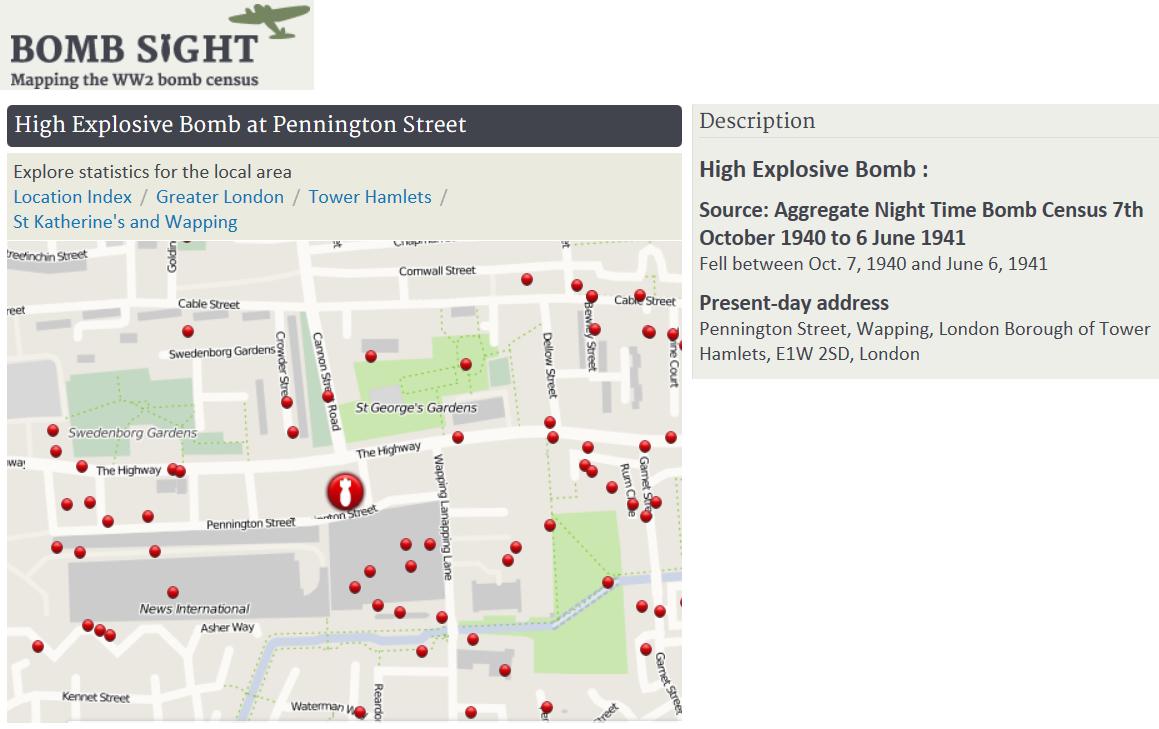Click 'Fell between Oct. 7, 1940 and June 6, 1941'

tap(873, 264)
